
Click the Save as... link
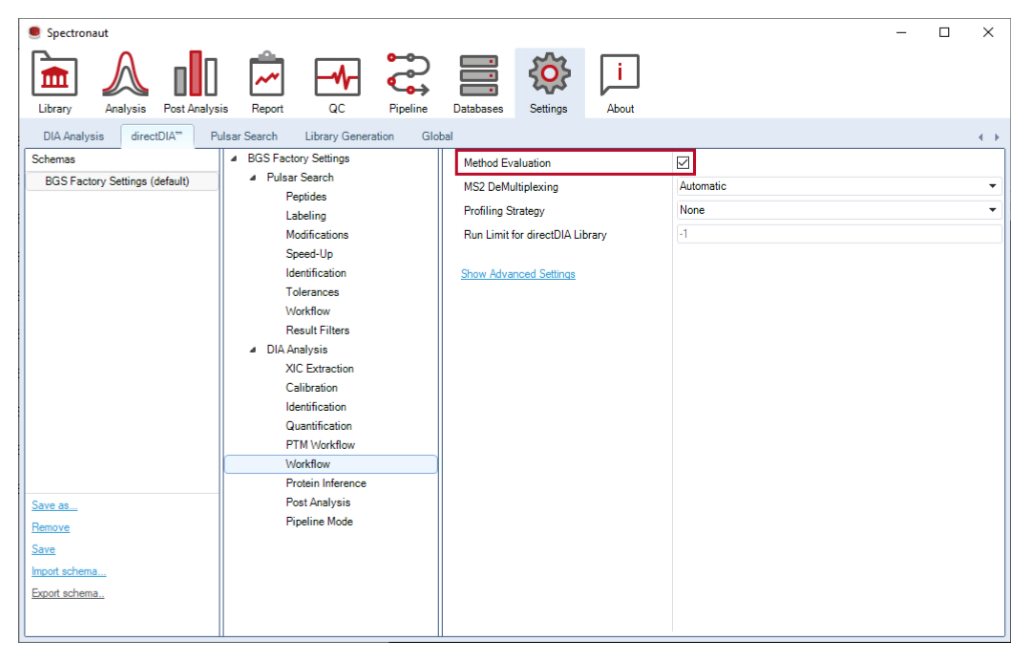[x=54, y=505]
